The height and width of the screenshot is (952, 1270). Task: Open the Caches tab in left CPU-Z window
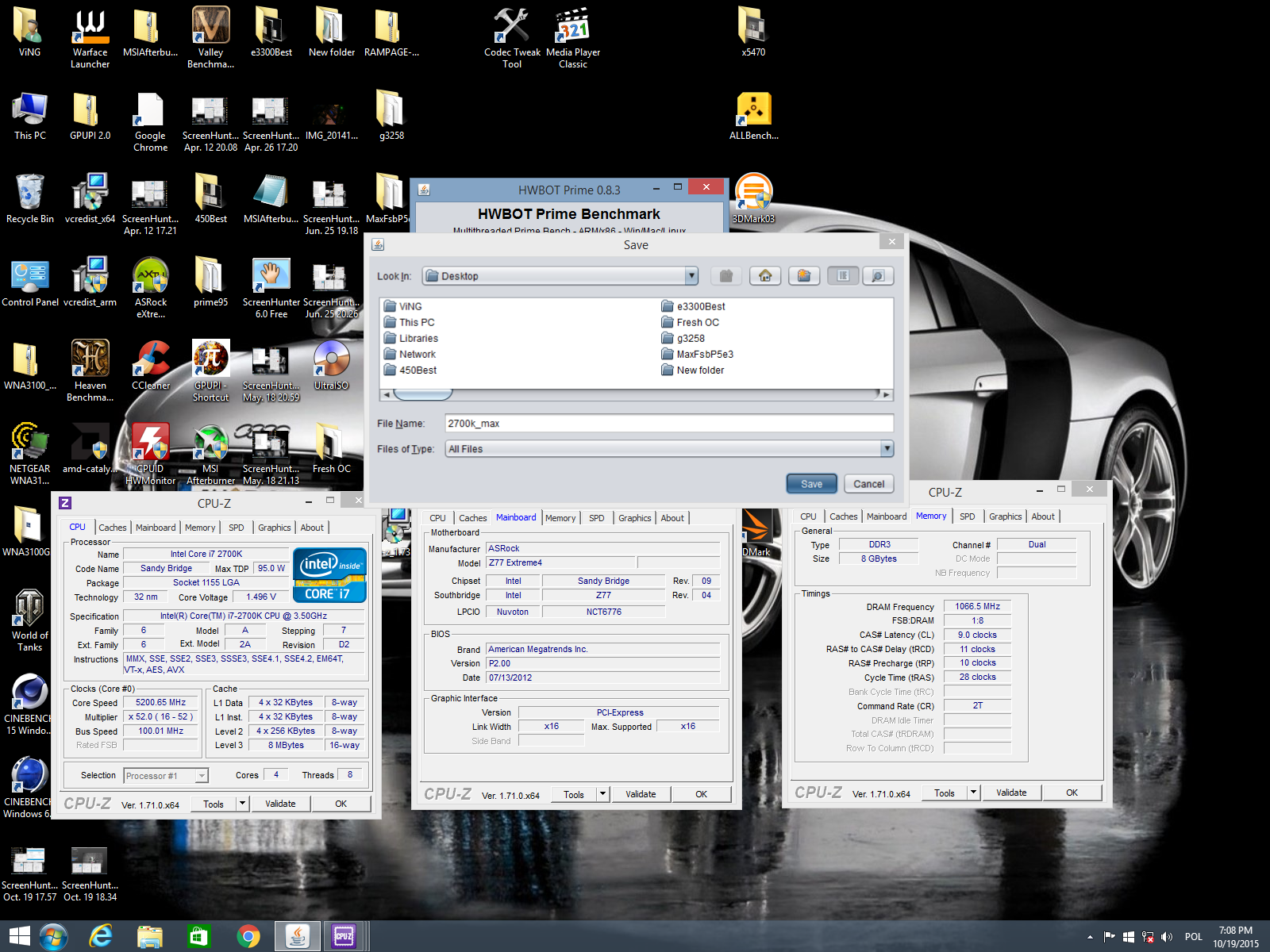[x=112, y=528]
